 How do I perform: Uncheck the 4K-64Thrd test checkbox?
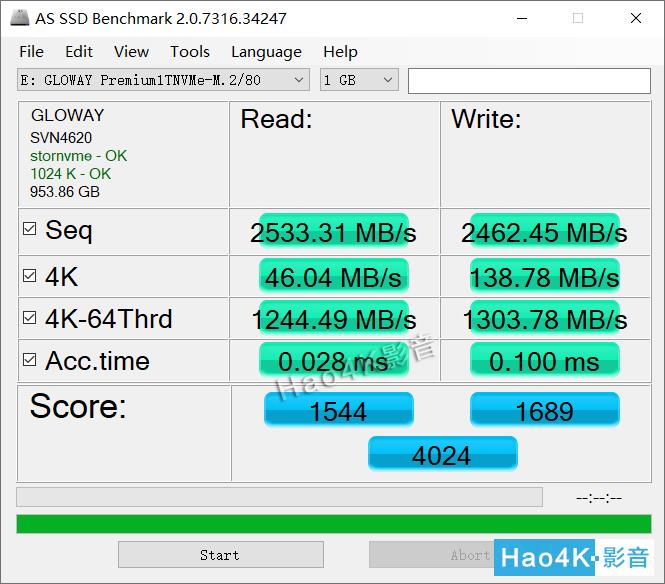tap(30, 317)
